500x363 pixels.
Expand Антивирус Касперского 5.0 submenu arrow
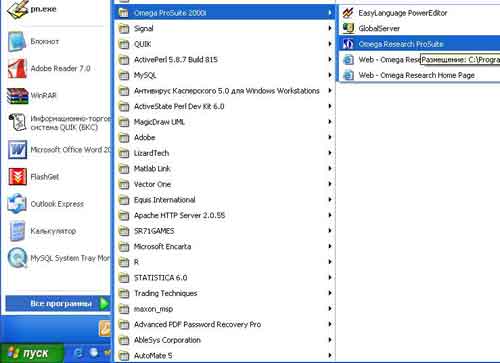(330, 90)
